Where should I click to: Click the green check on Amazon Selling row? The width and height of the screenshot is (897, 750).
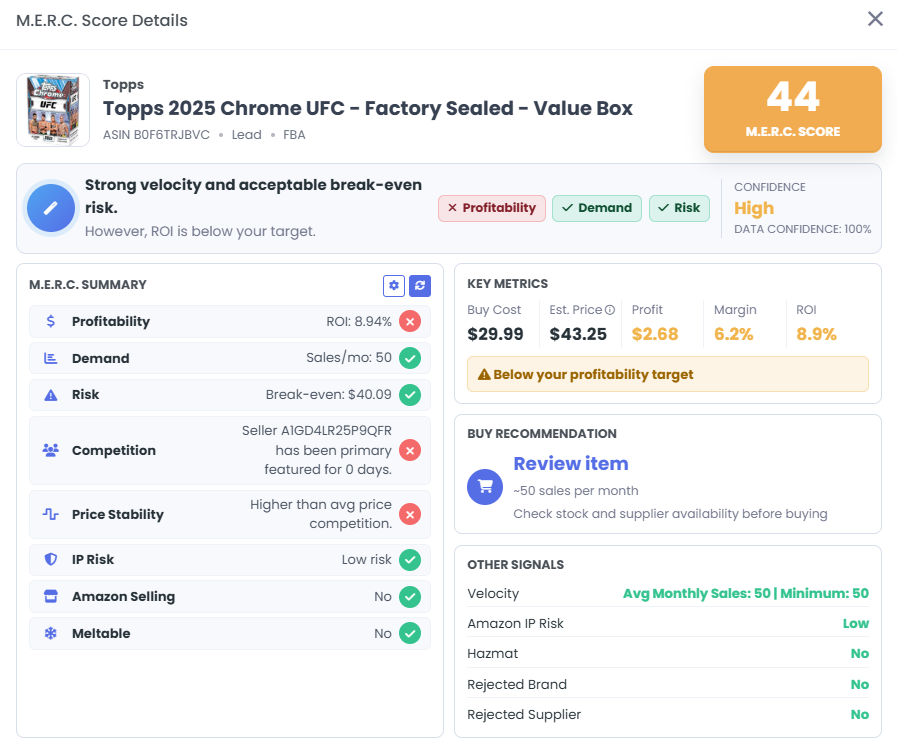(410, 597)
